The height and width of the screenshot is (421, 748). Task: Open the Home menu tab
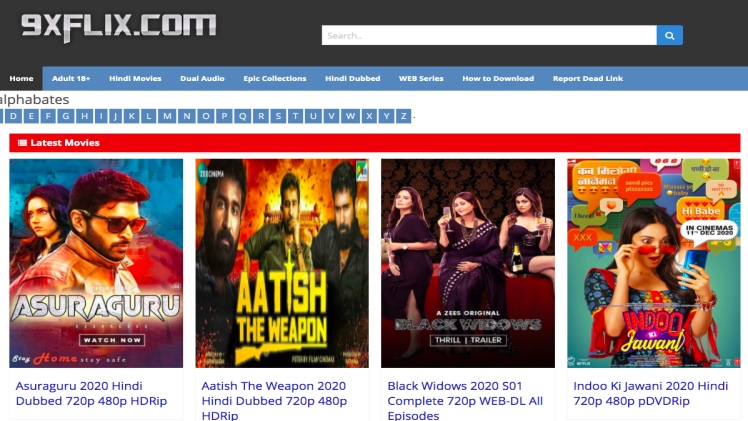pyautogui.click(x=21, y=78)
